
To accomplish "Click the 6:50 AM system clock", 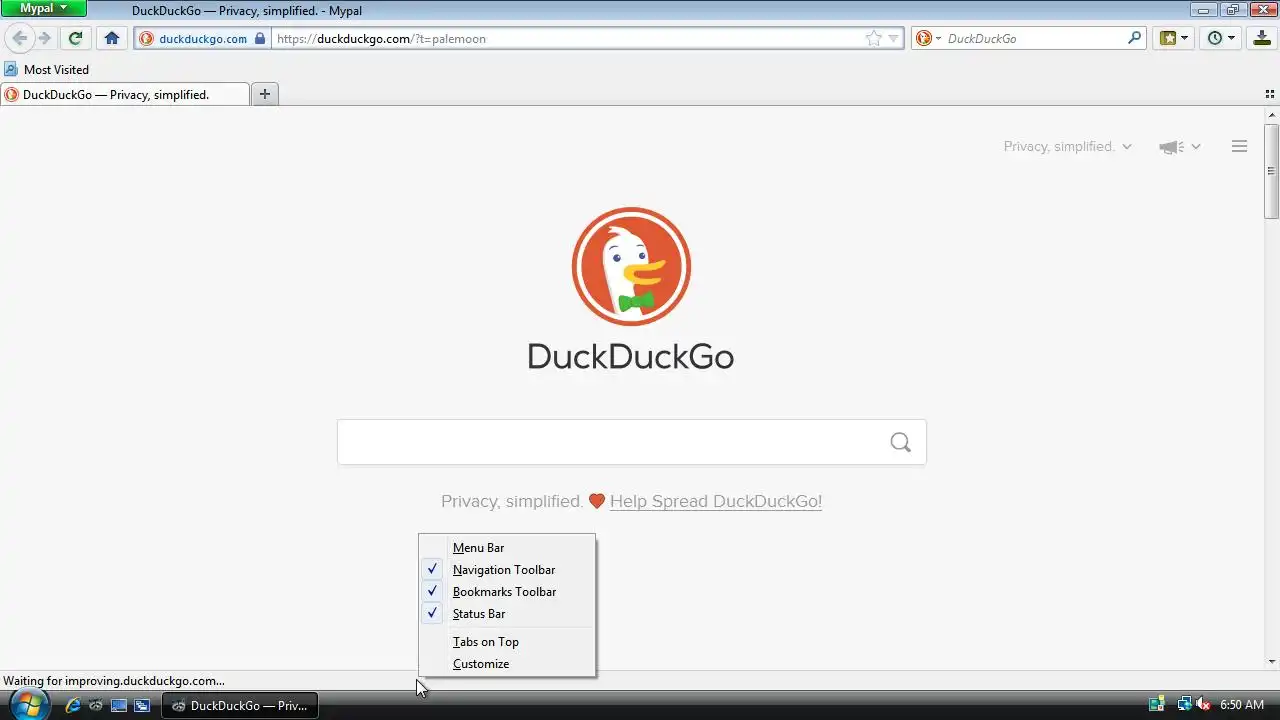I will click(1242, 705).
